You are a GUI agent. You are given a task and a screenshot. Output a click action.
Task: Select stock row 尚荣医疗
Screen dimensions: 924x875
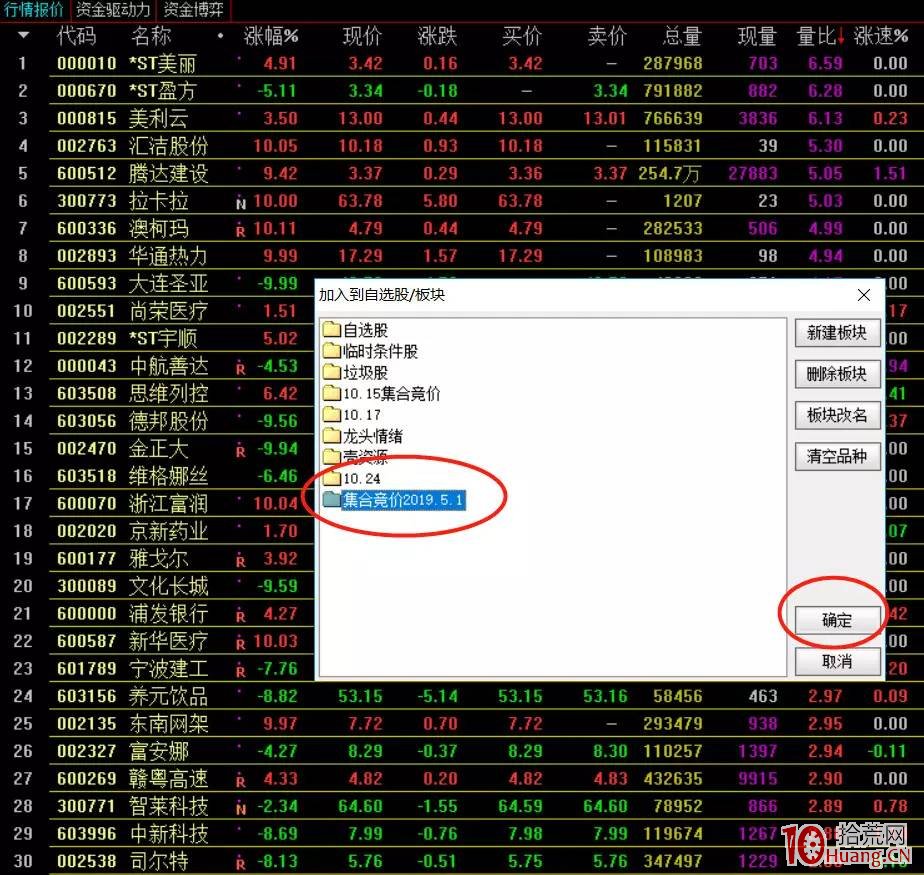(x=157, y=311)
